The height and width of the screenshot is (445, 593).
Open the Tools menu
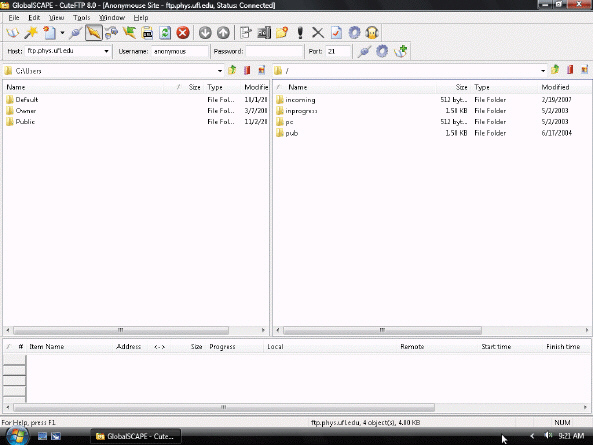tap(82, 18)
